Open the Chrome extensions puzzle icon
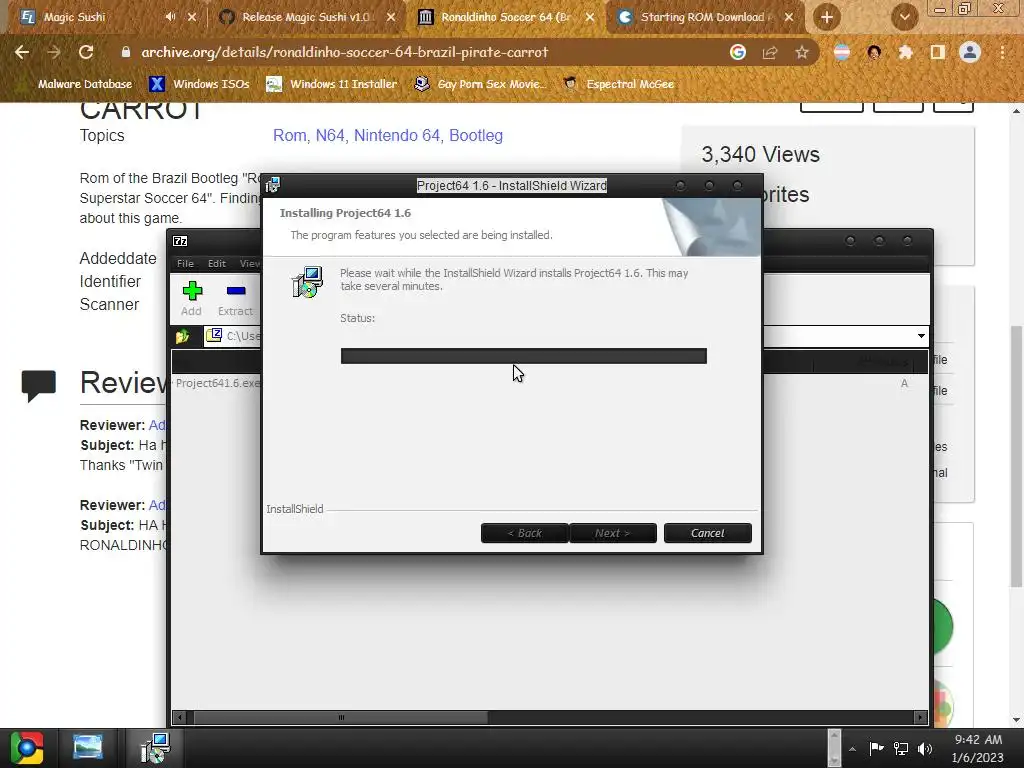Viewport: 1024px width, 768px height. pyautogui.click(x=905, y=52)
